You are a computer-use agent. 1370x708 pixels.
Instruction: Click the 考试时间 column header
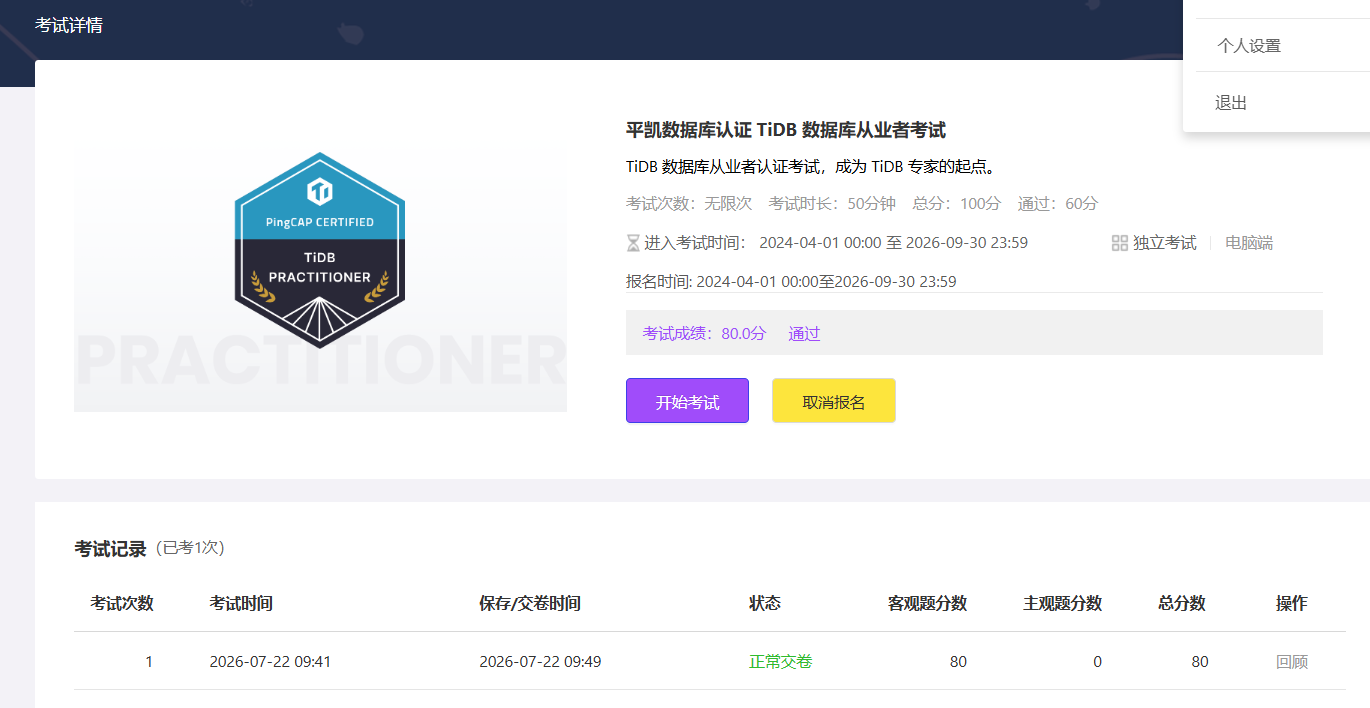pyautogui.click(x=241, y=603)
